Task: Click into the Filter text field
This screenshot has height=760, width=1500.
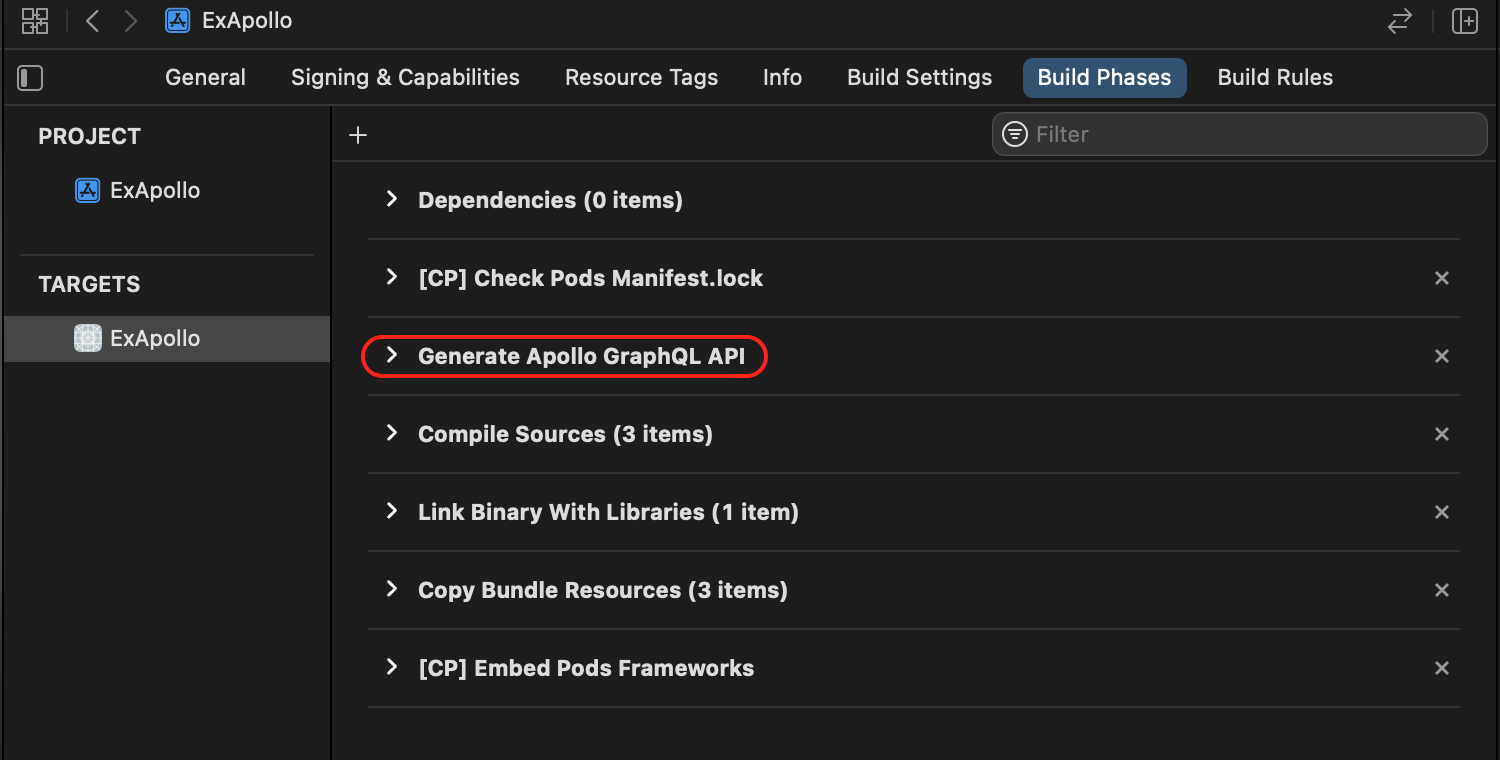Action: coord(1240,134)
